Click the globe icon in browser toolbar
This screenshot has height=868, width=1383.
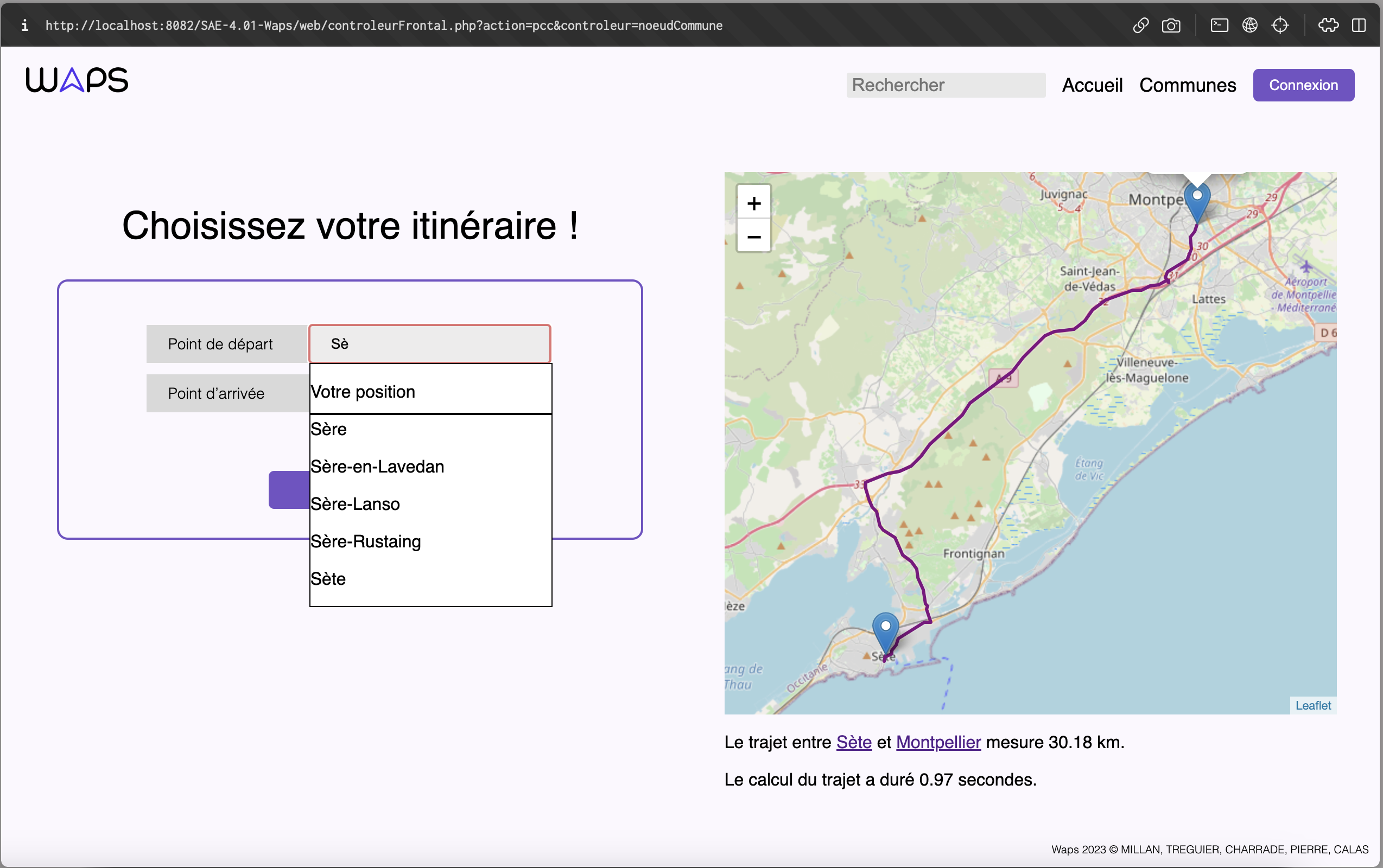coord(1249,25)
